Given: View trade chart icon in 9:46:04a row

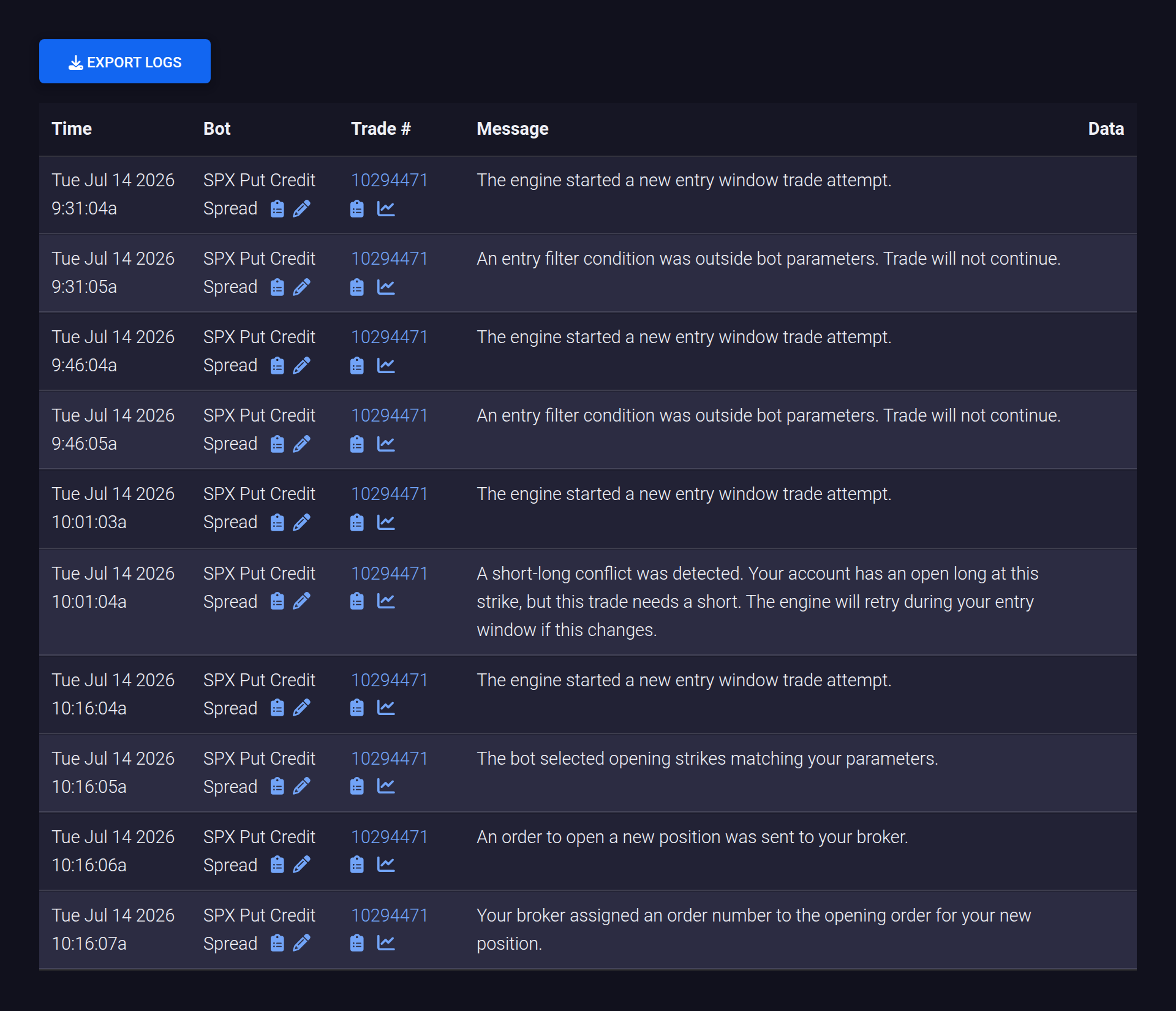Looking at the screenshot, I should point(386,366).
